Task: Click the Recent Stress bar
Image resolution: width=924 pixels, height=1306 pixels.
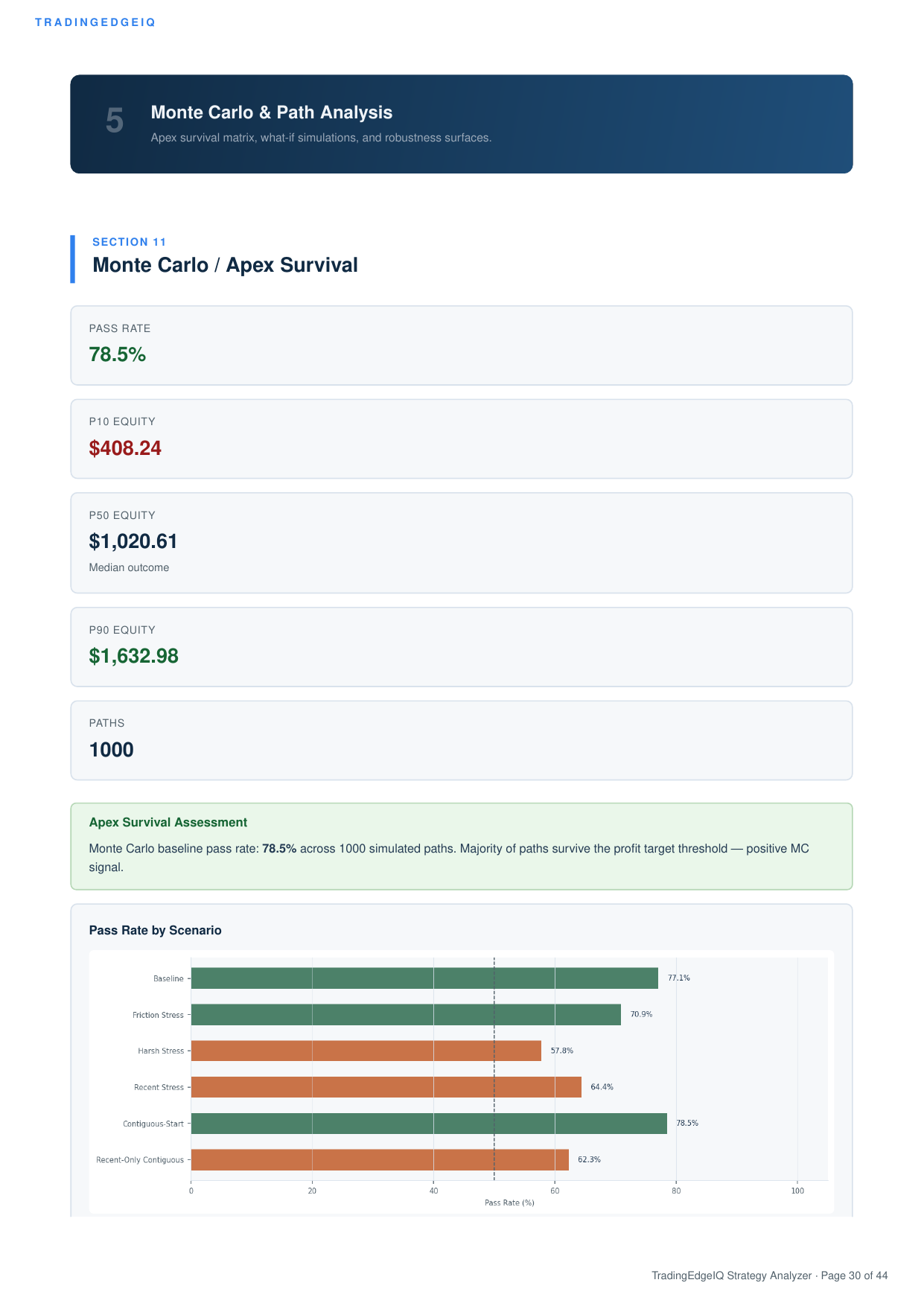Action: [x=386, y=1087]
